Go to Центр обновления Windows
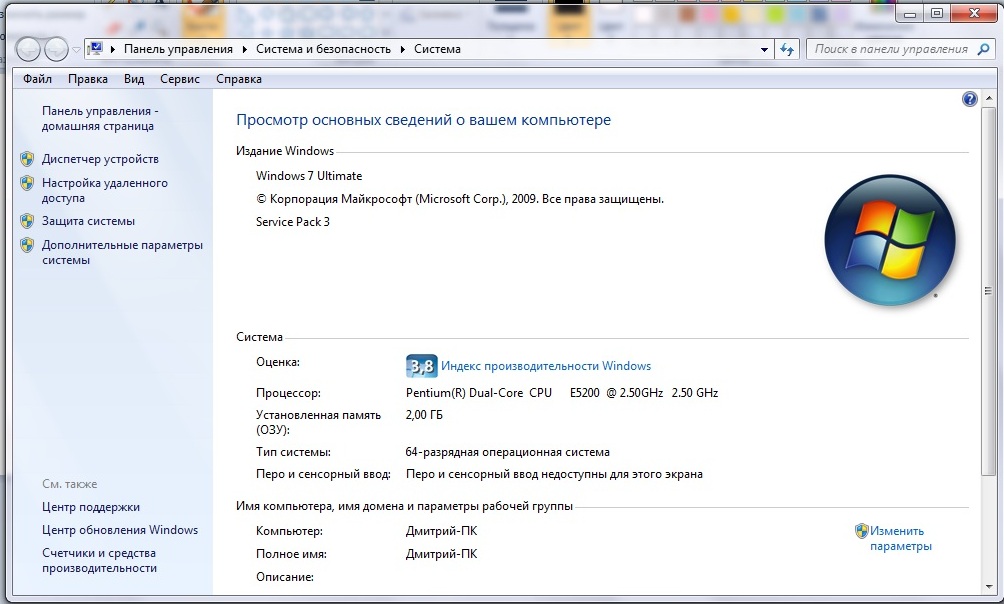This screenshot has width=1004, height=604. 120,530
